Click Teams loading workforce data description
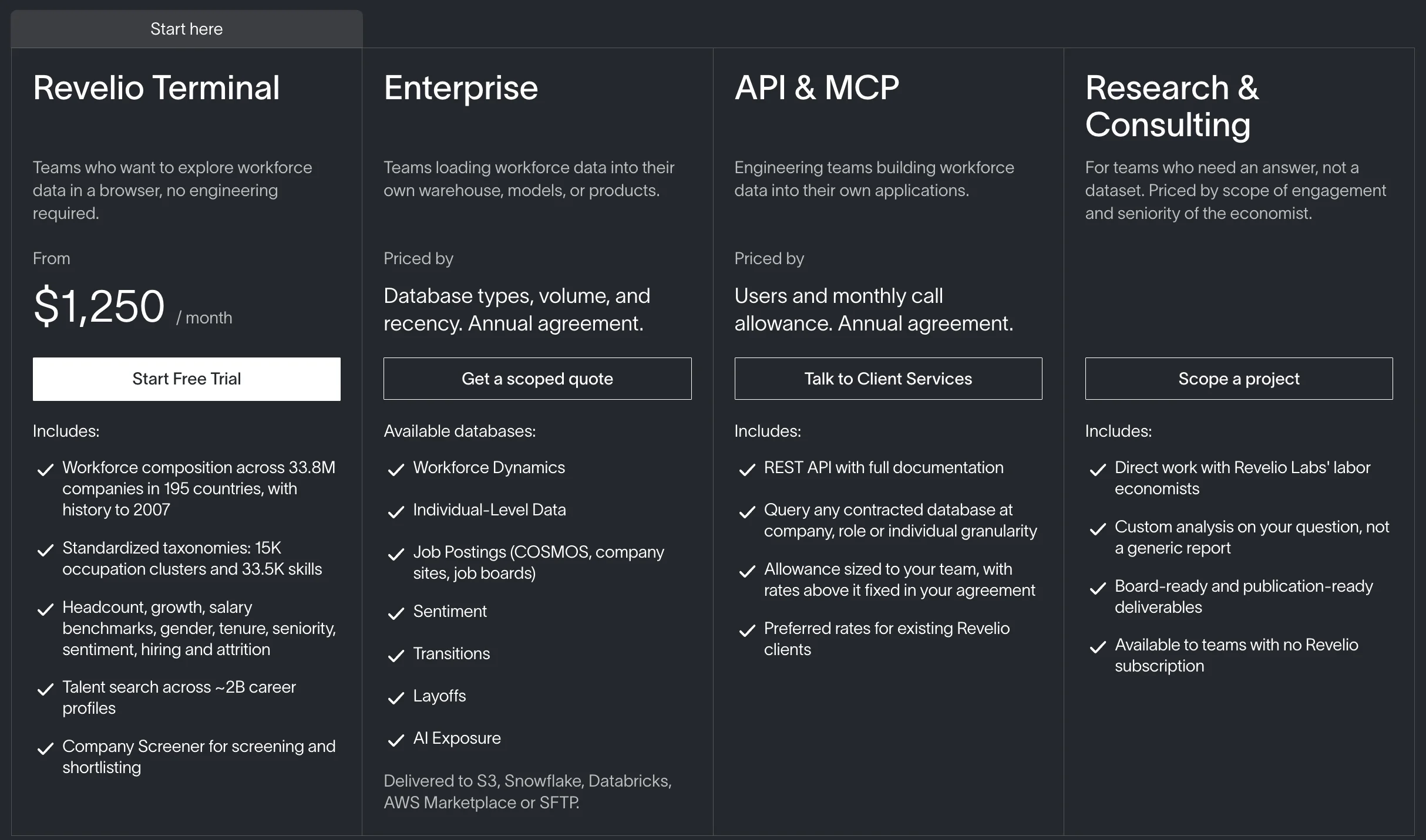Viewport: 1426px width, 840px height. click(529, 178)
